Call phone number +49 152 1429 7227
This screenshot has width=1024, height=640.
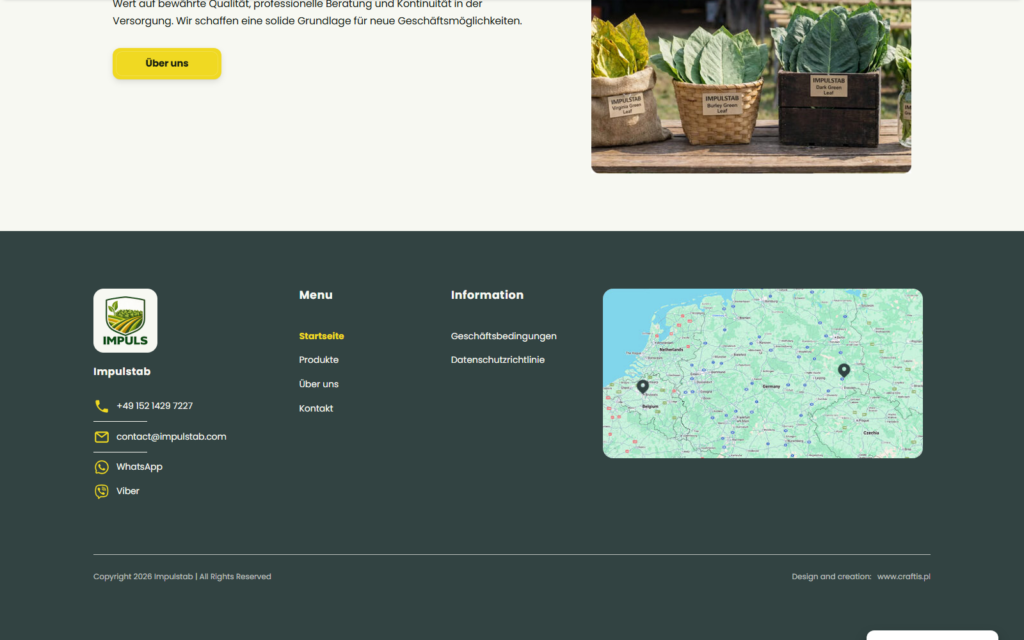point(154,406)
